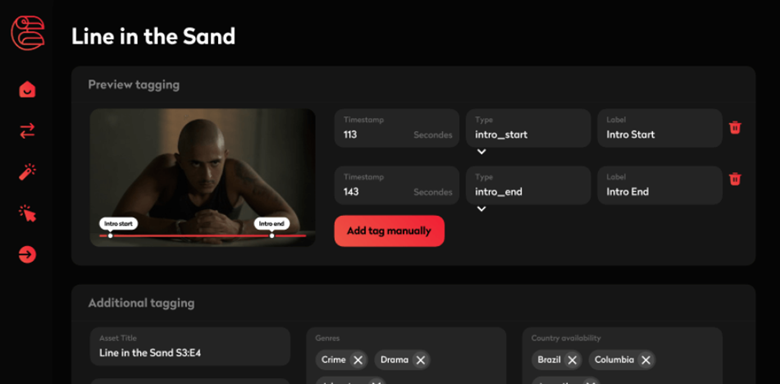Click the arrow-in-circle logout icon
Image resolution: width=780 pixels, height=384 pixels.
tap(27, 255)
